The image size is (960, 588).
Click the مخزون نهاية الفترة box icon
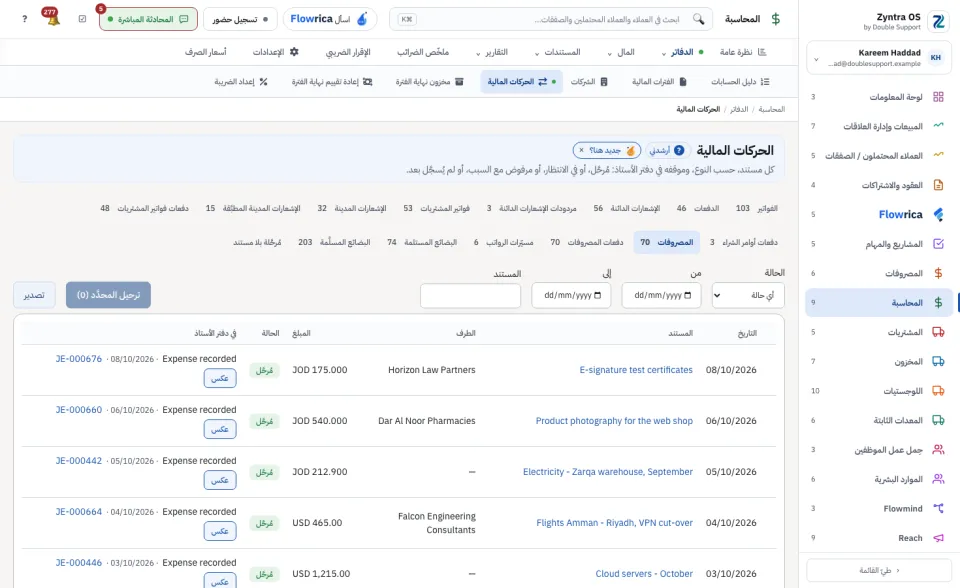point(459,81)
